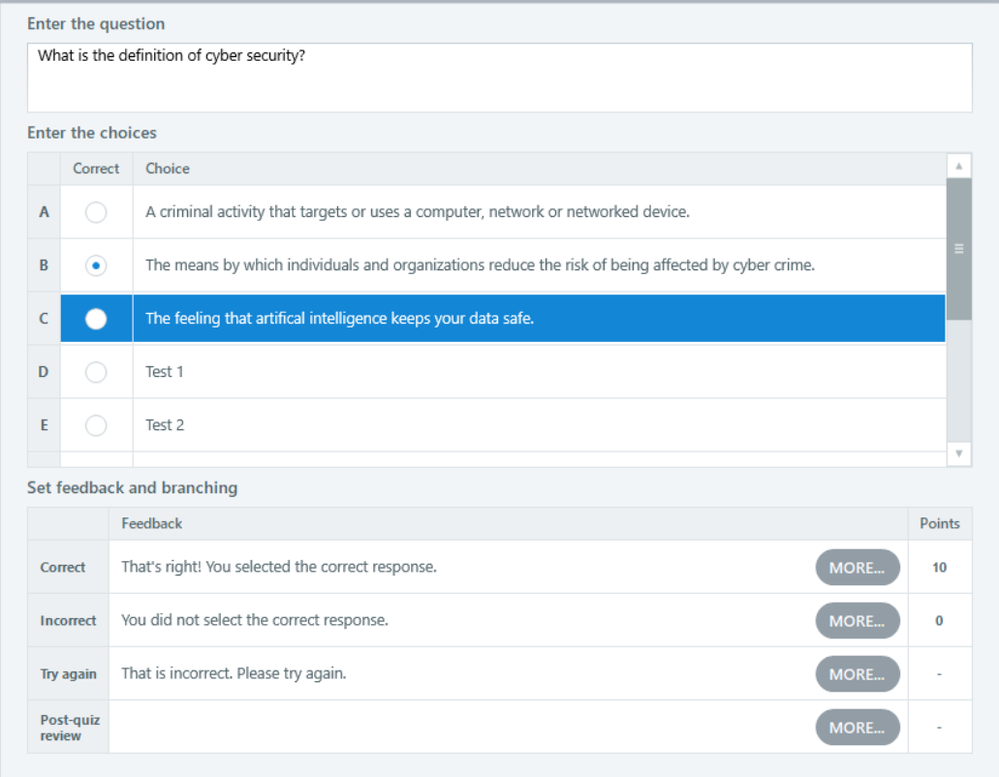Mark Test 2 as the correct choice

[x=96, y=425]
